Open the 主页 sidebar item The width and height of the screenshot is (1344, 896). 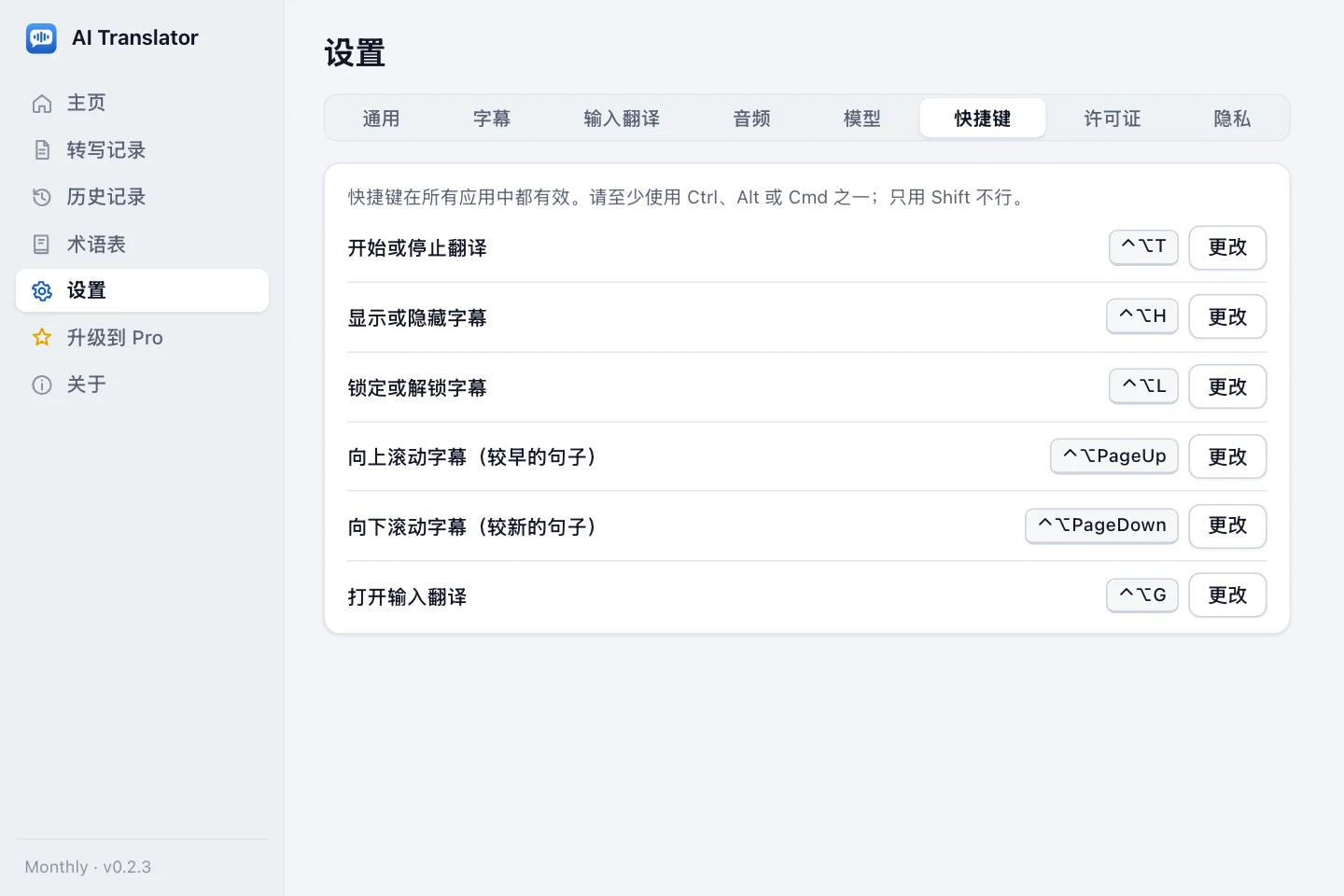click(x=142, y=104)
